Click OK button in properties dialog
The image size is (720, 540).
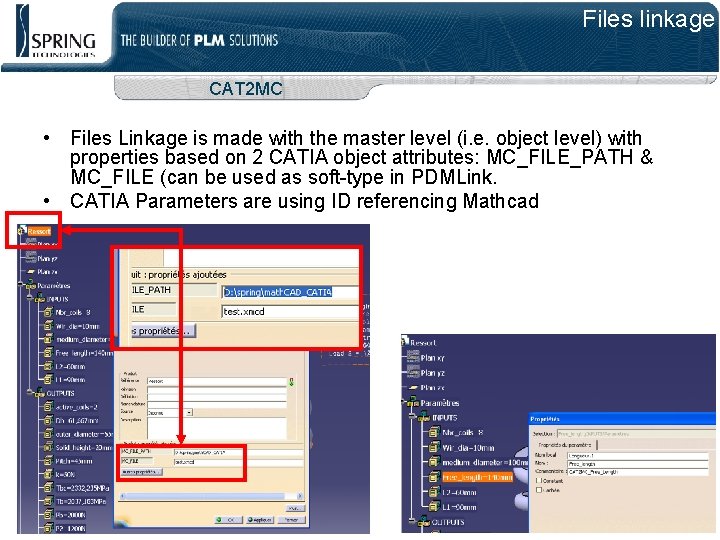[x=228, y=520]
